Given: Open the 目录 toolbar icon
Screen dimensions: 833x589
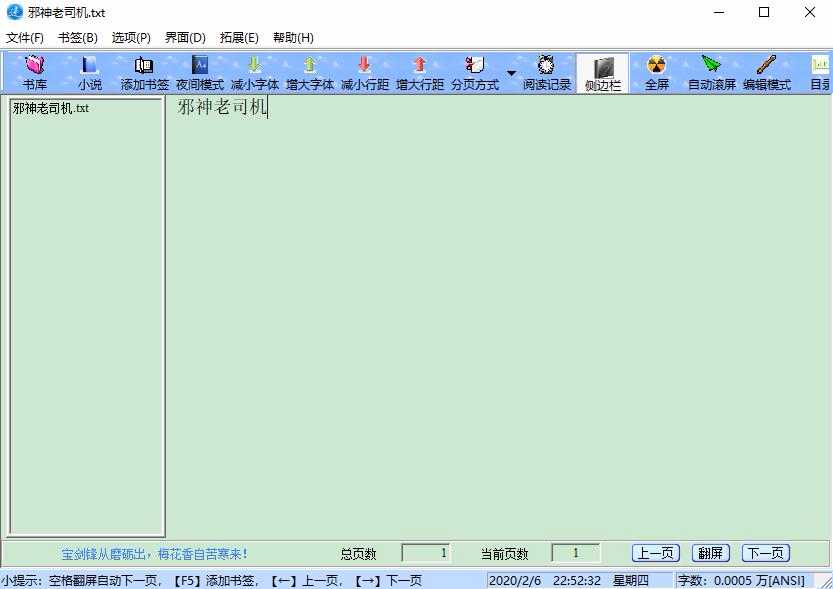Looking at the screenshot, I should tap(819, 73).
